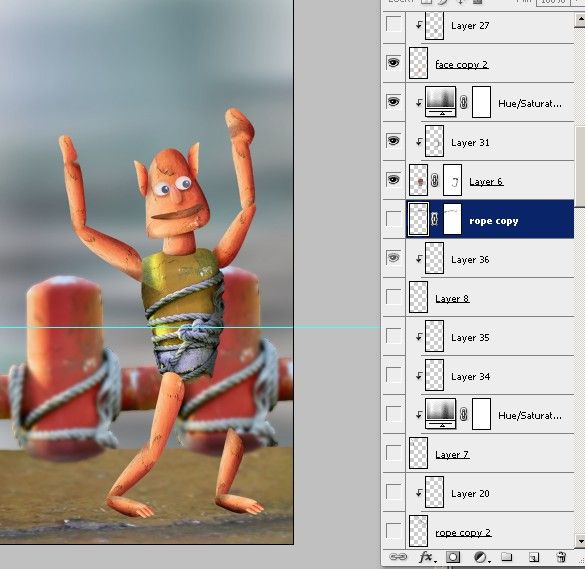Select the layer named Layer 7
Screen dimensions: 585x569
[452, 454]
